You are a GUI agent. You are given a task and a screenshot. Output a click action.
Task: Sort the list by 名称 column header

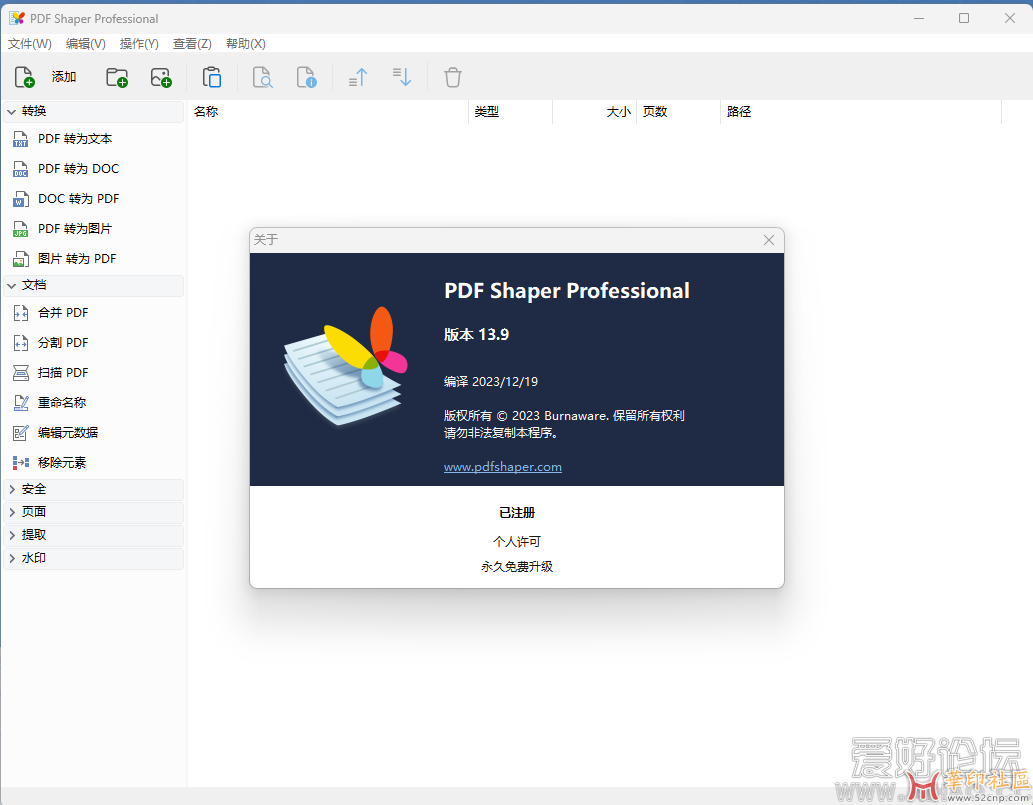click(327, 112)
